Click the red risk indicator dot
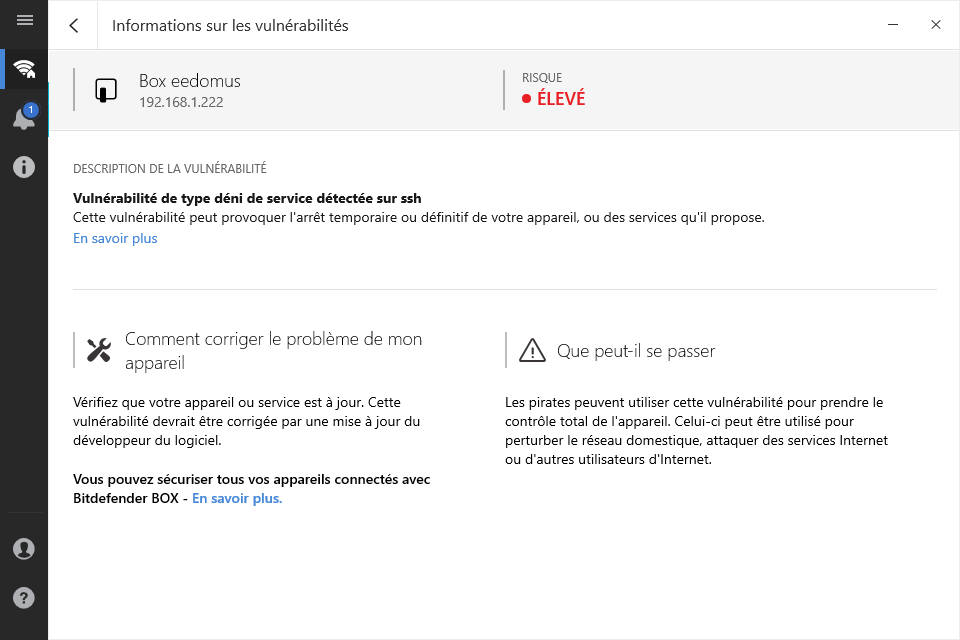 coord(526,99)
